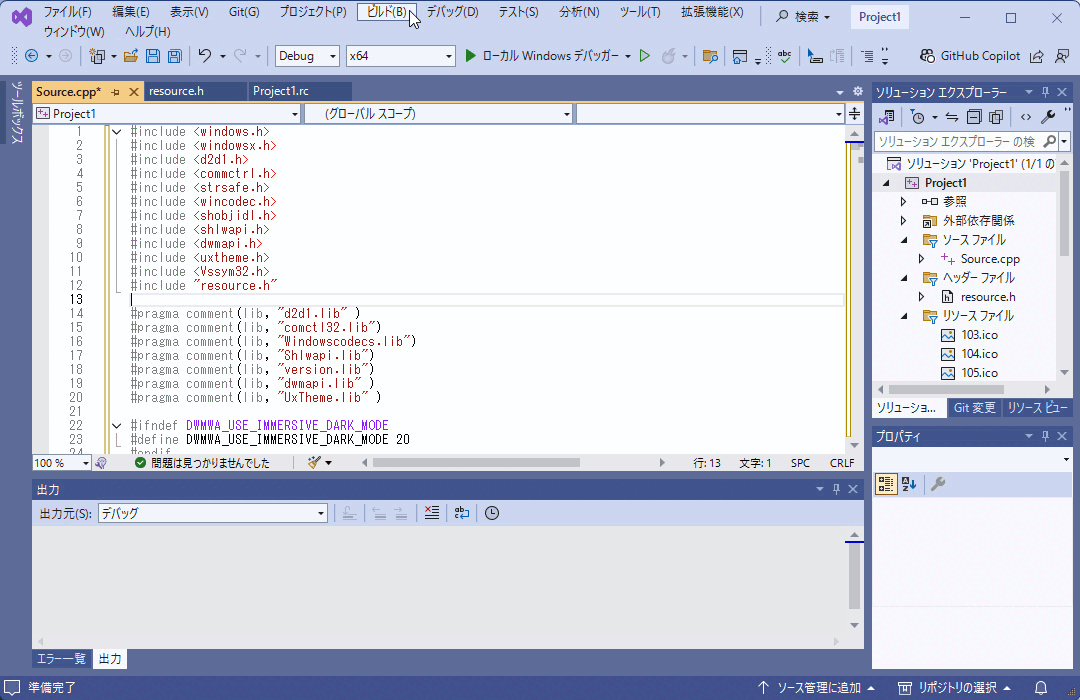The image size is (1080, 700).
Task: Toggle word wrap in the Output panel
Action: coord(461,513)
